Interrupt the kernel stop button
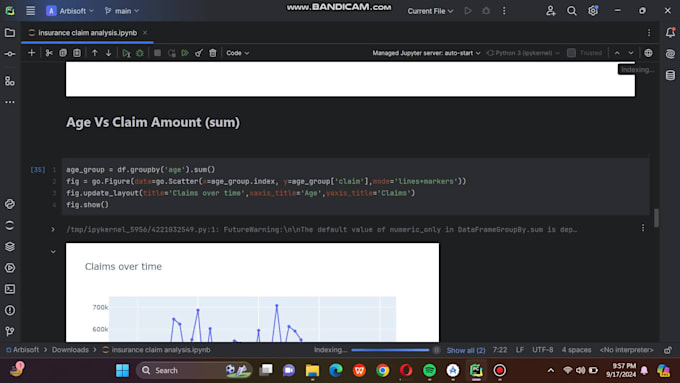Screen dimensions: 680x383 pos(157,53)
